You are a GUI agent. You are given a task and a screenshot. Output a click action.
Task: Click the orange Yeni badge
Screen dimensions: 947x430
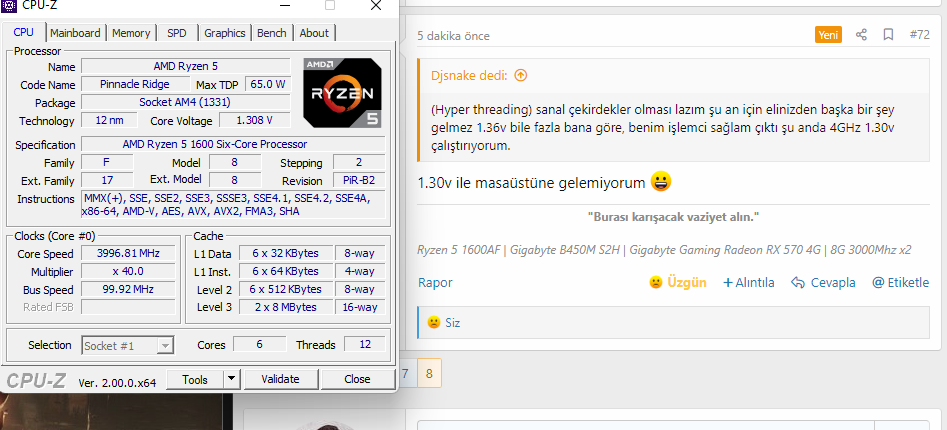tap(828, 35)
